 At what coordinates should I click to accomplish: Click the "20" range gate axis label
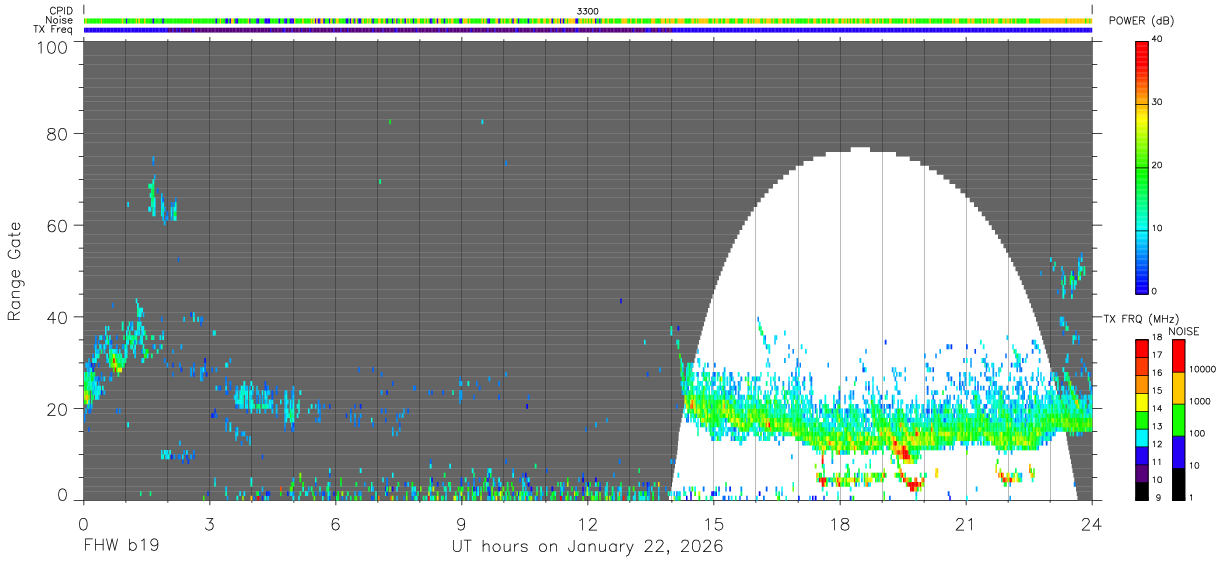coord(58,409)
